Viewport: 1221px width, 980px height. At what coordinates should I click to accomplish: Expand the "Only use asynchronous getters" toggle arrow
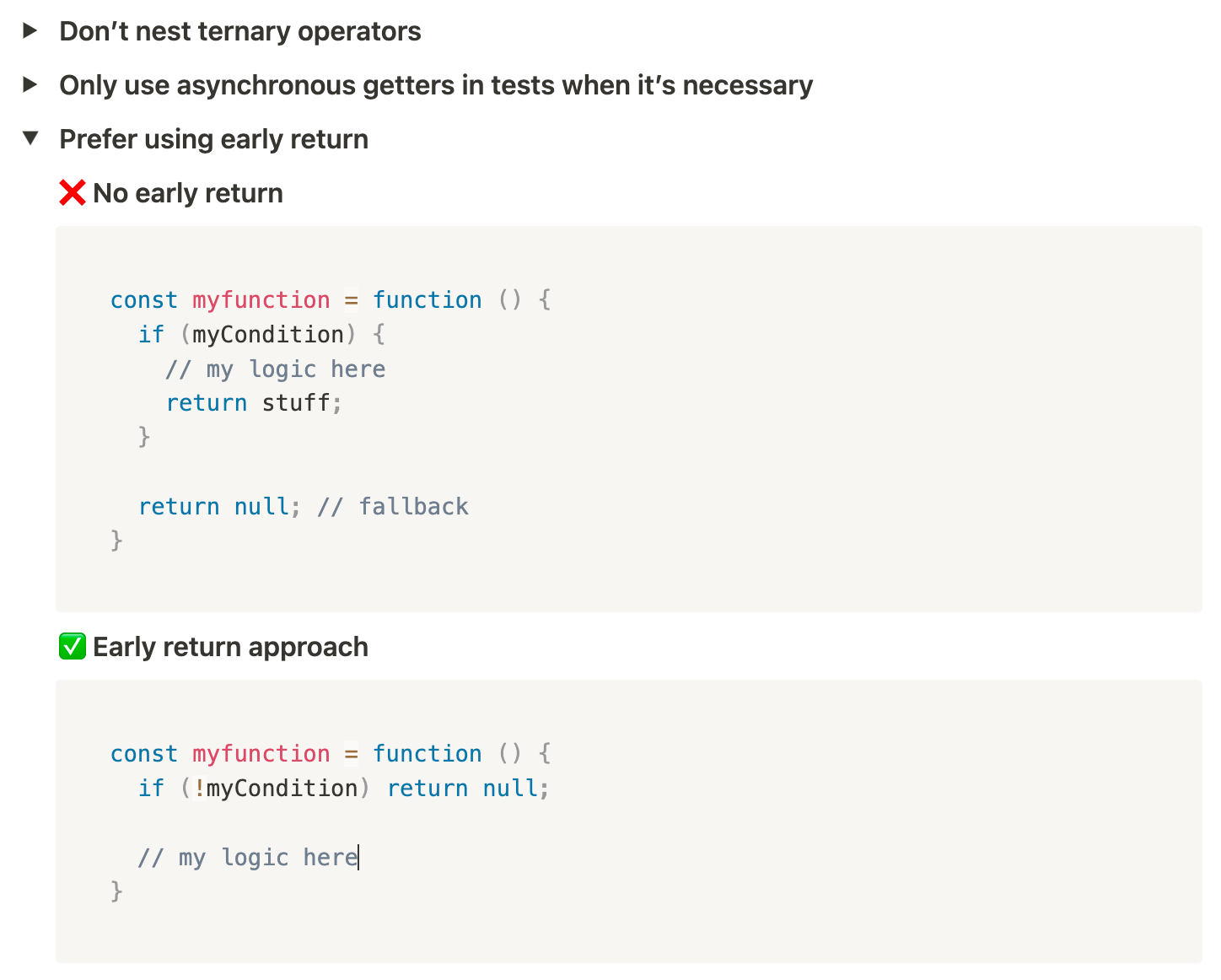pyautogui.click(x=30, y=84)
